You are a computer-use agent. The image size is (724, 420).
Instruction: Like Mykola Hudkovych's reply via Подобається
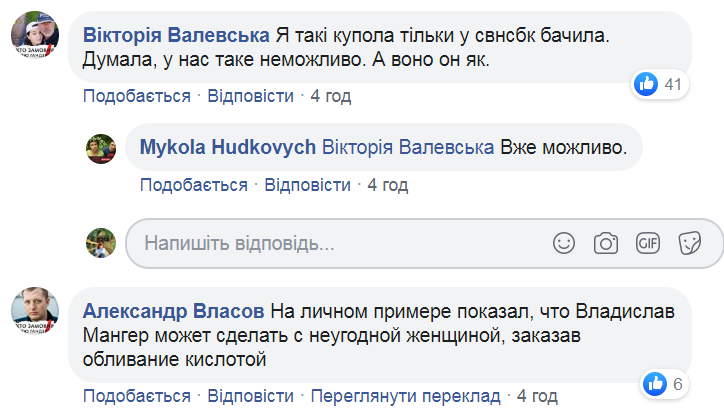tap(193, 185)
